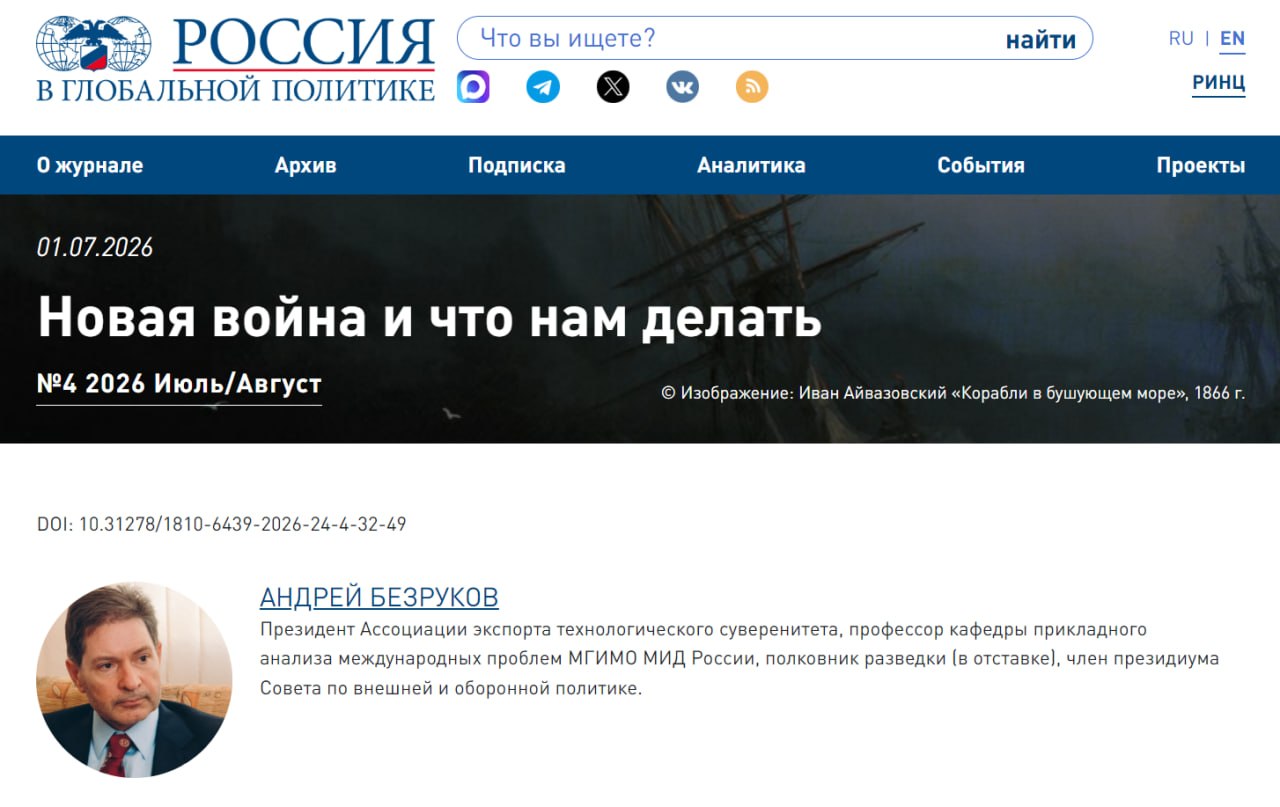The image size is (1280, 807).
Task: Click the Aivazovsky image credit caption
Action: (953, 393)
